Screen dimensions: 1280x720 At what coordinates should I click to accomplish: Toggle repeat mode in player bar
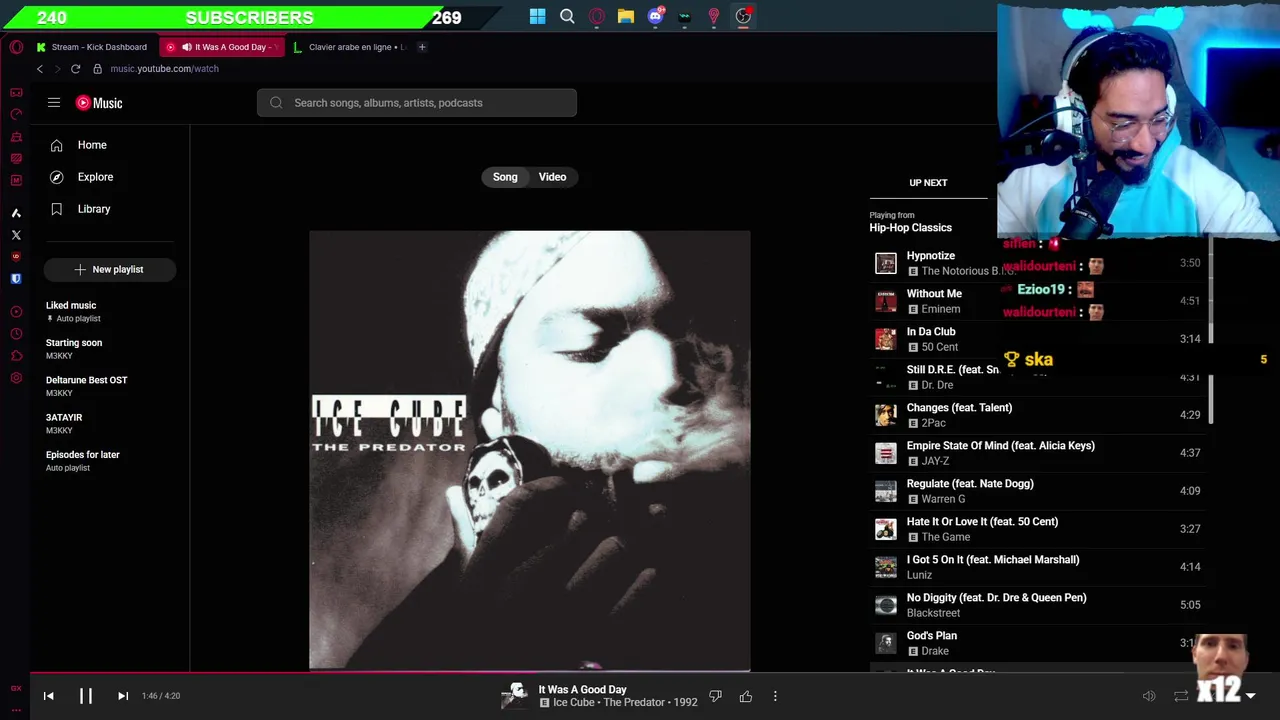tap(1181, 696)
